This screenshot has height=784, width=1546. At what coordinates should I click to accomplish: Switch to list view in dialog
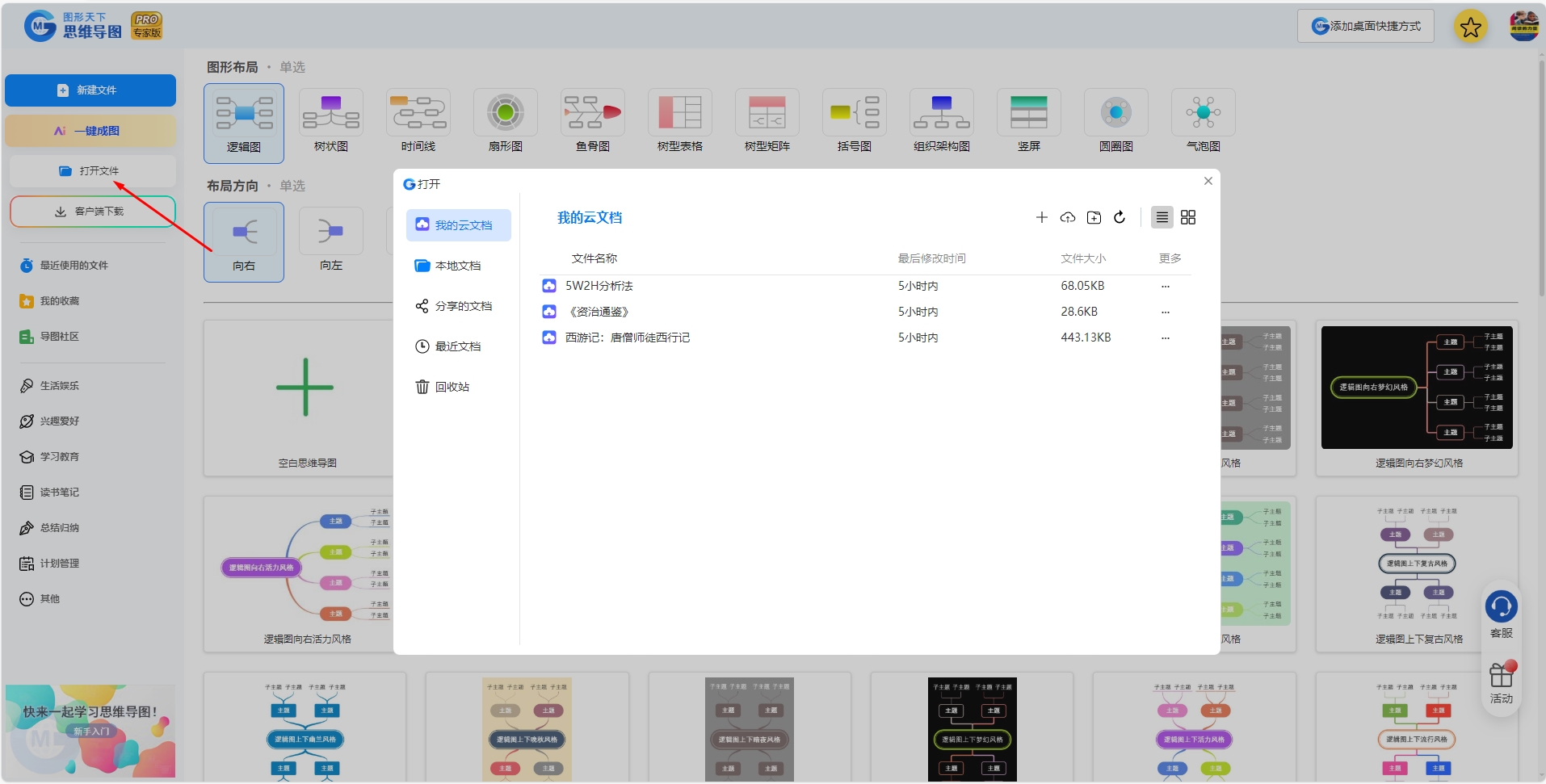[1162, 217]
